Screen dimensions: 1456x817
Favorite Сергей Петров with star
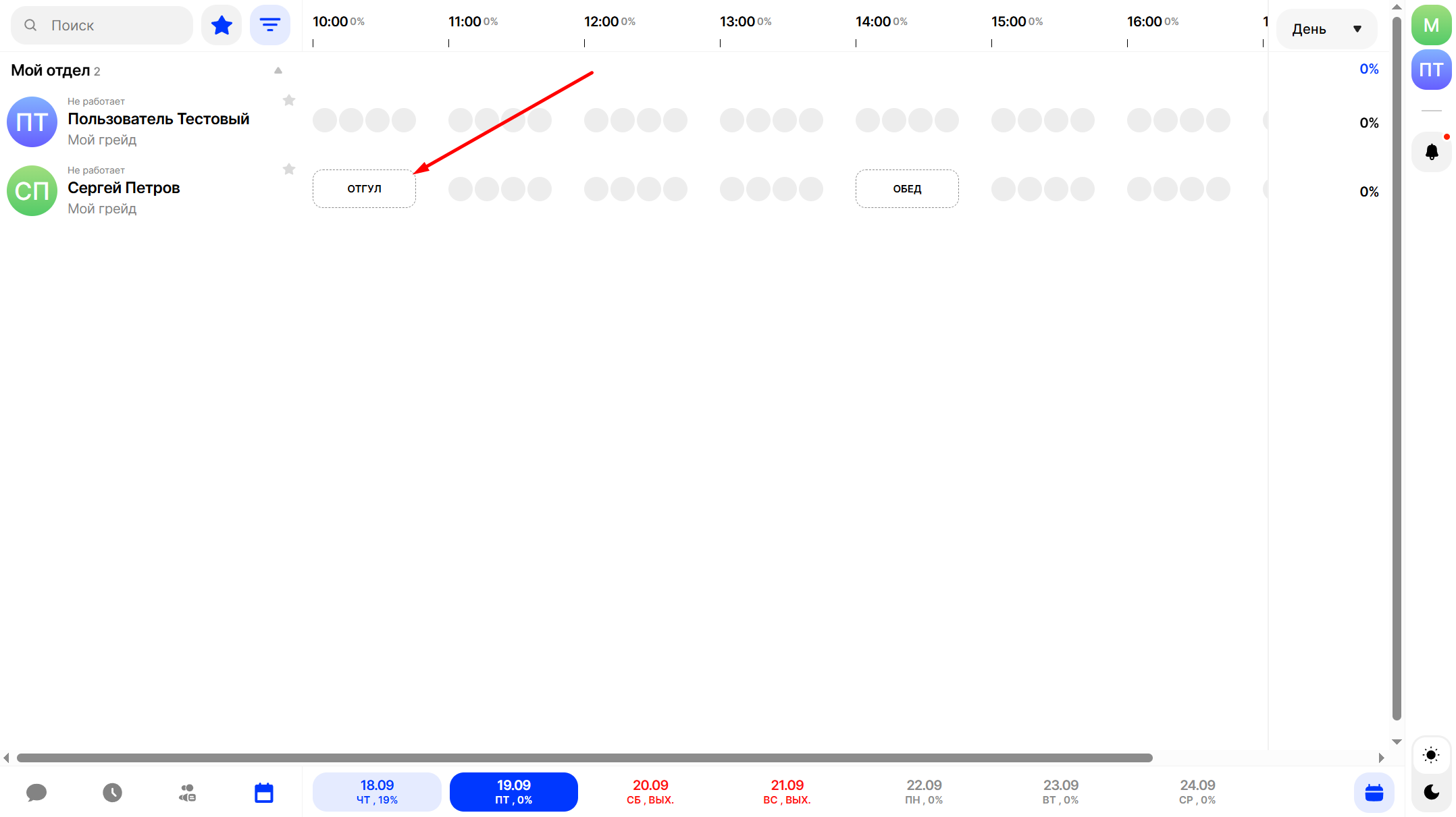tap(289, 169)
